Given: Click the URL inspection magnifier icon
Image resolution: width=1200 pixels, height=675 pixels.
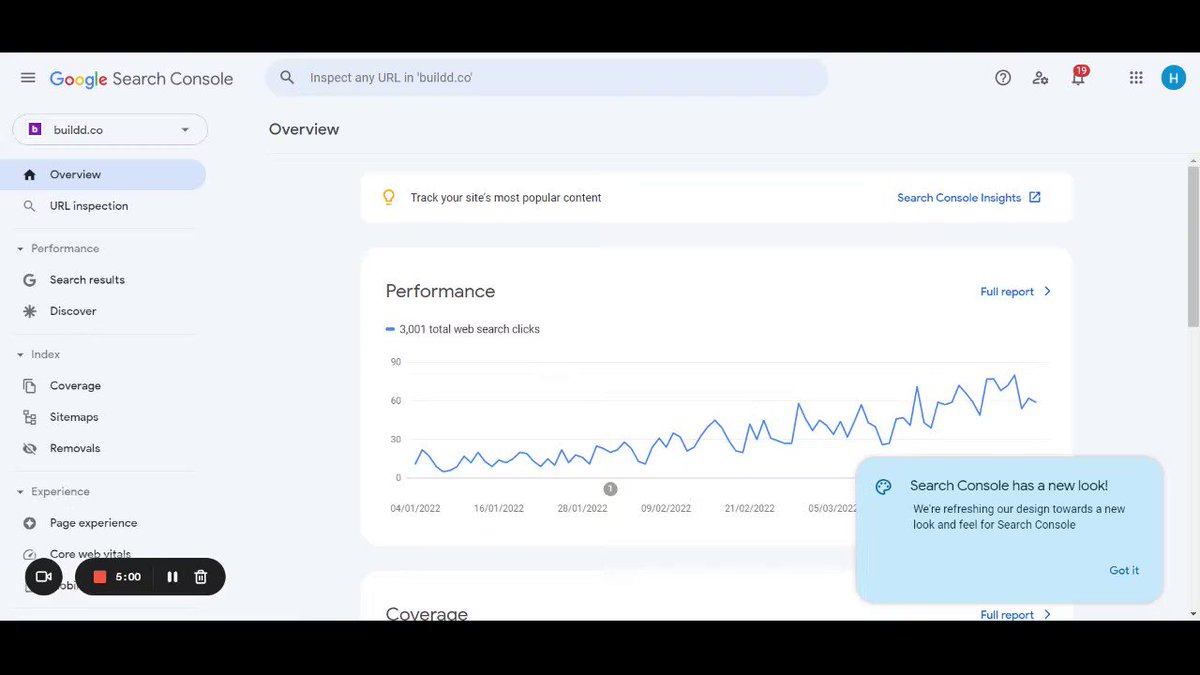Looking at the screenshot, I should (x=29, y=206).
